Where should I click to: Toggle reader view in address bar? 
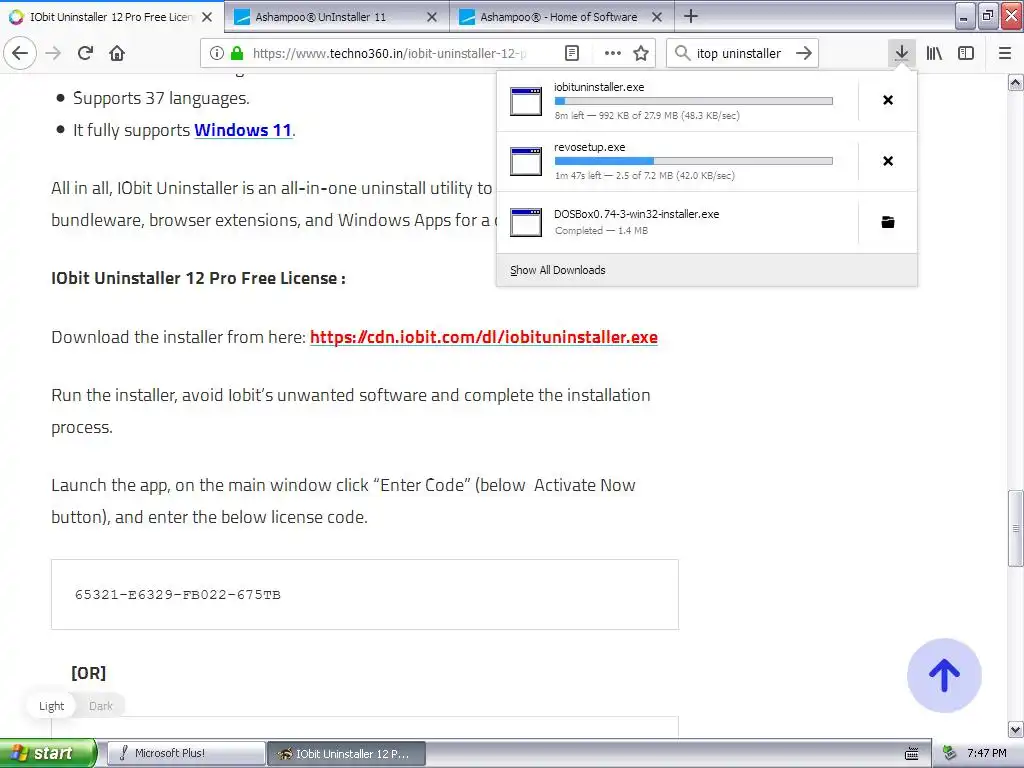coord(571,54)
